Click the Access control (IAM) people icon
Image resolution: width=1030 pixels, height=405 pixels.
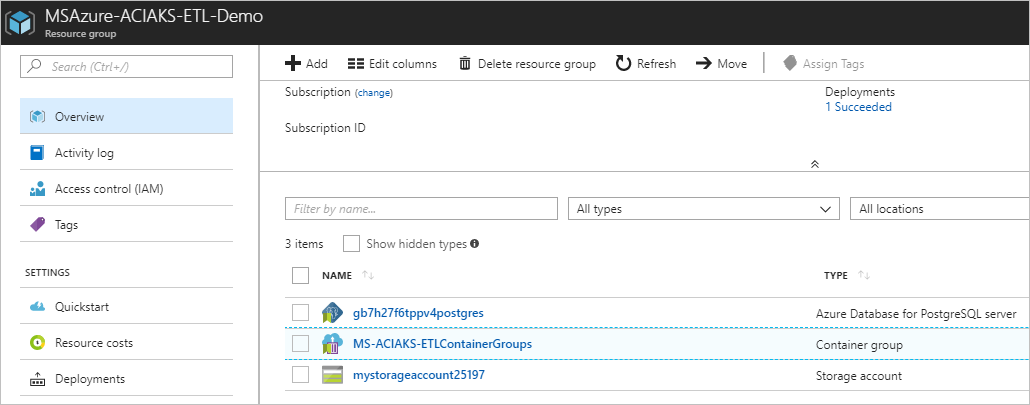(37, 189)
